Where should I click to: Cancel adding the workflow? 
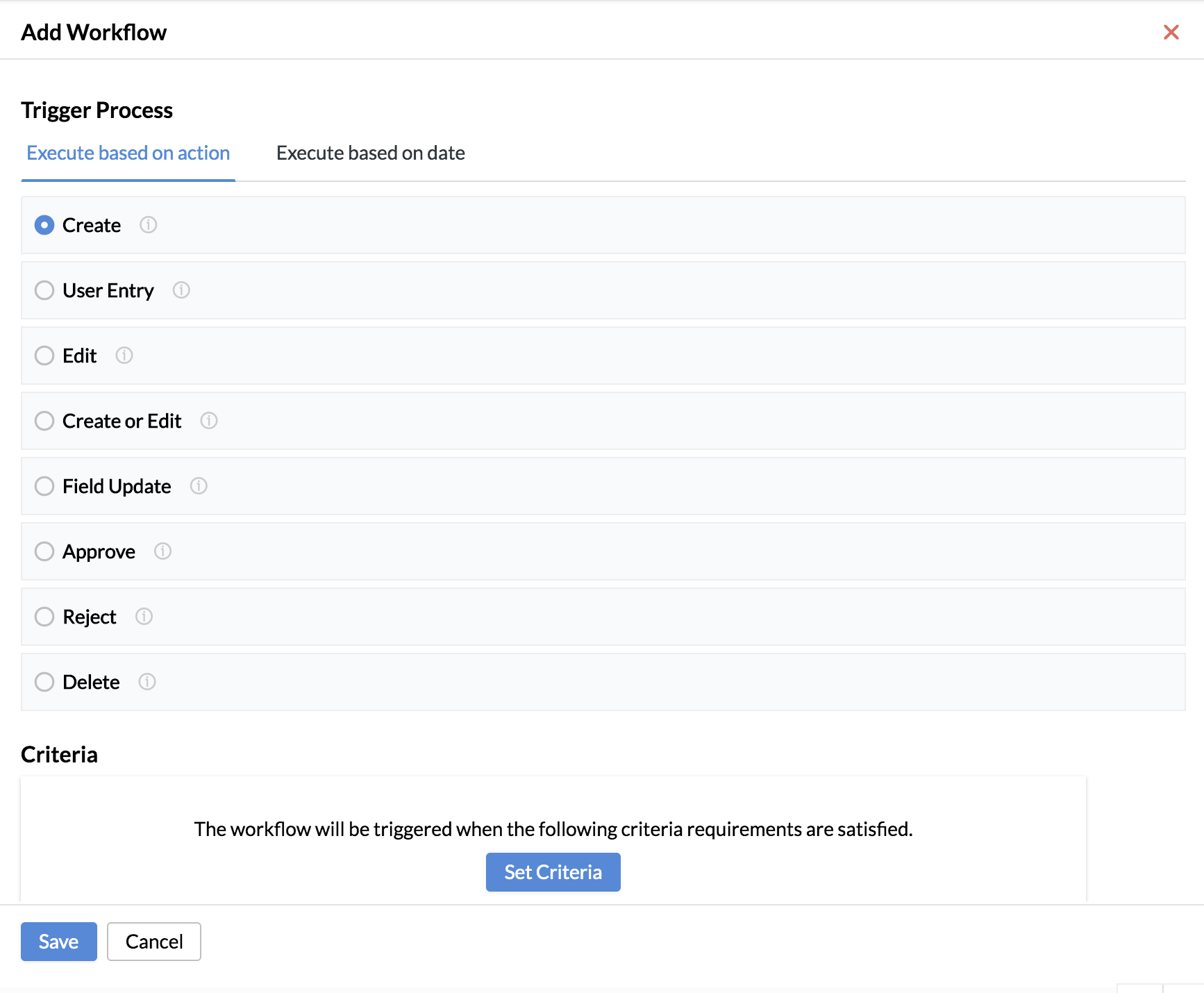154,942
